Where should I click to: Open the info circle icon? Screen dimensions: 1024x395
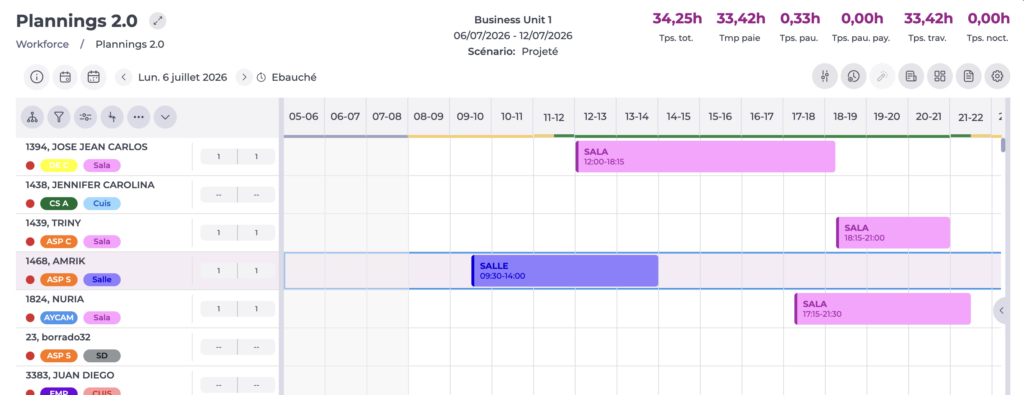point(37,77)
